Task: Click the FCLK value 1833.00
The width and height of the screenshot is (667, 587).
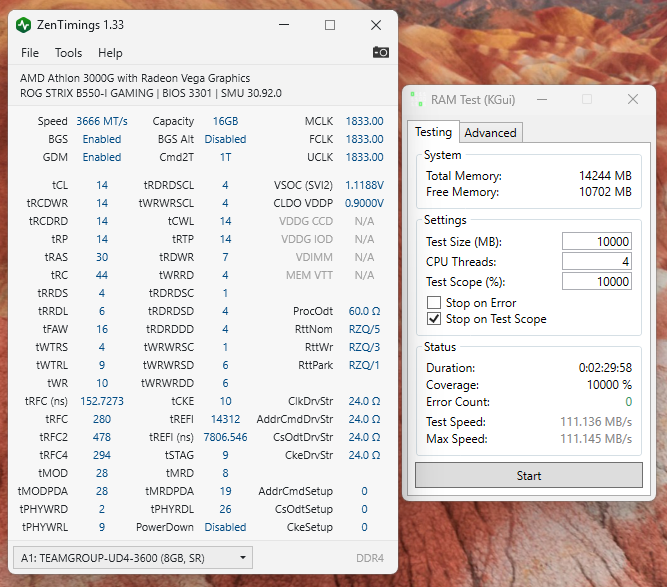Action: (364, 139)
